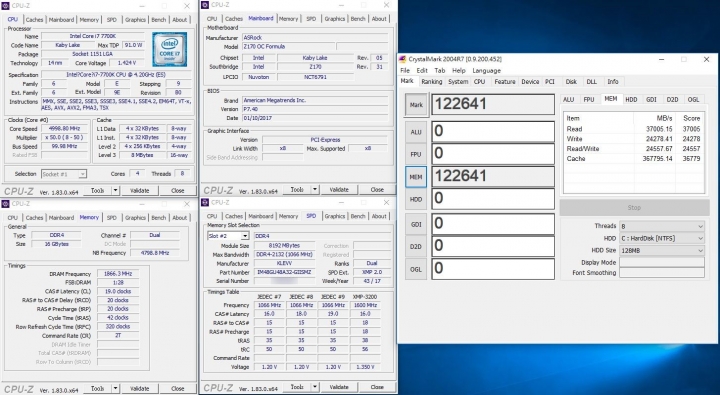Open the HDD drive selection dropdown
720x395 pixels.
click(662, 238)
